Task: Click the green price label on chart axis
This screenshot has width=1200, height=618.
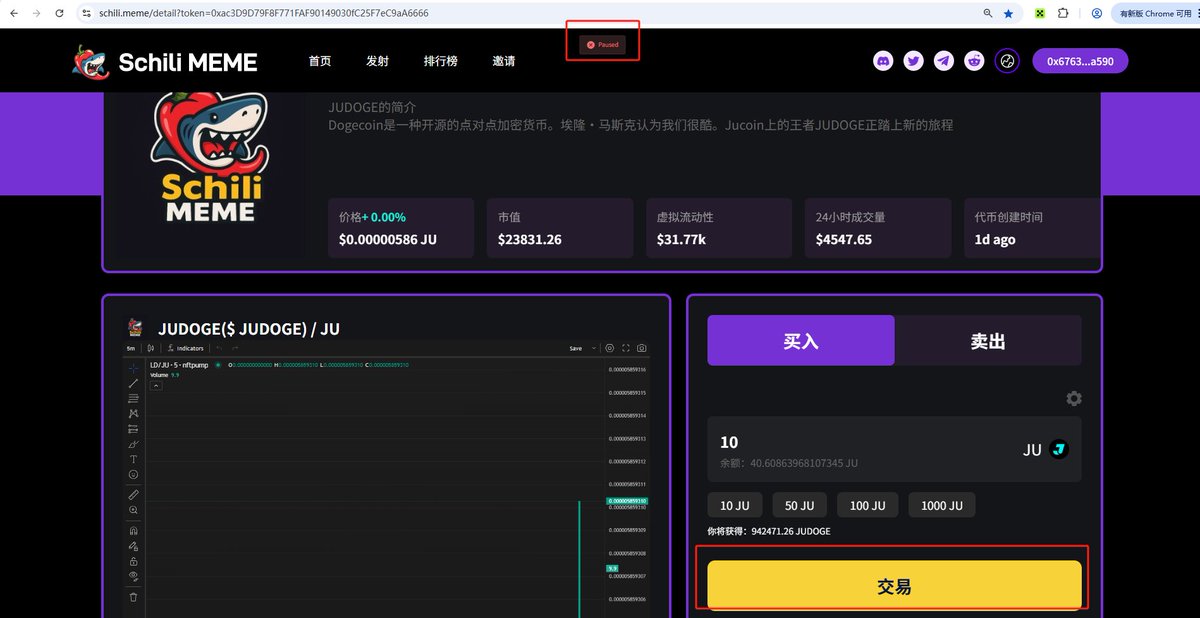Action: tap(627, 501)
